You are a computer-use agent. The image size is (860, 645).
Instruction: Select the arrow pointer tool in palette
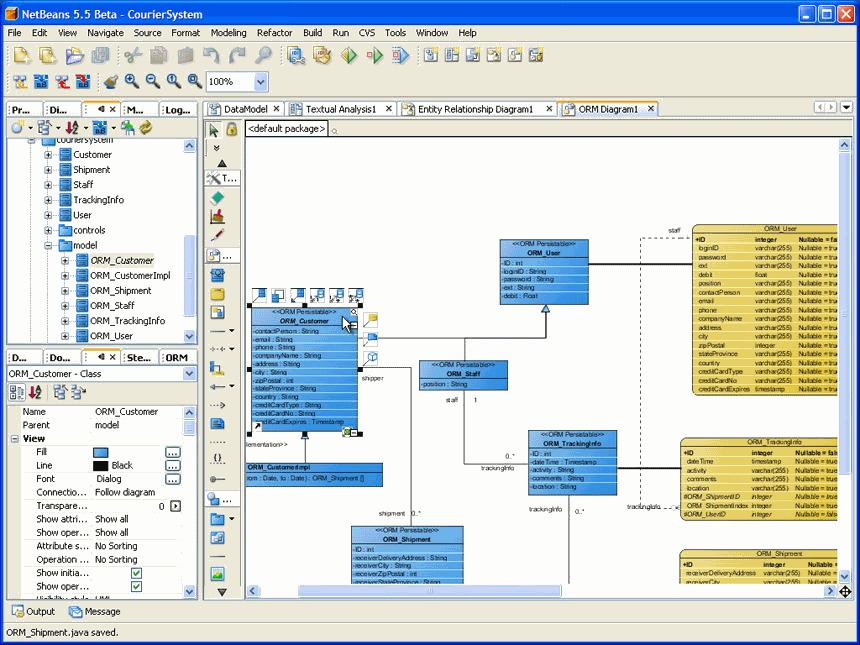214,129
